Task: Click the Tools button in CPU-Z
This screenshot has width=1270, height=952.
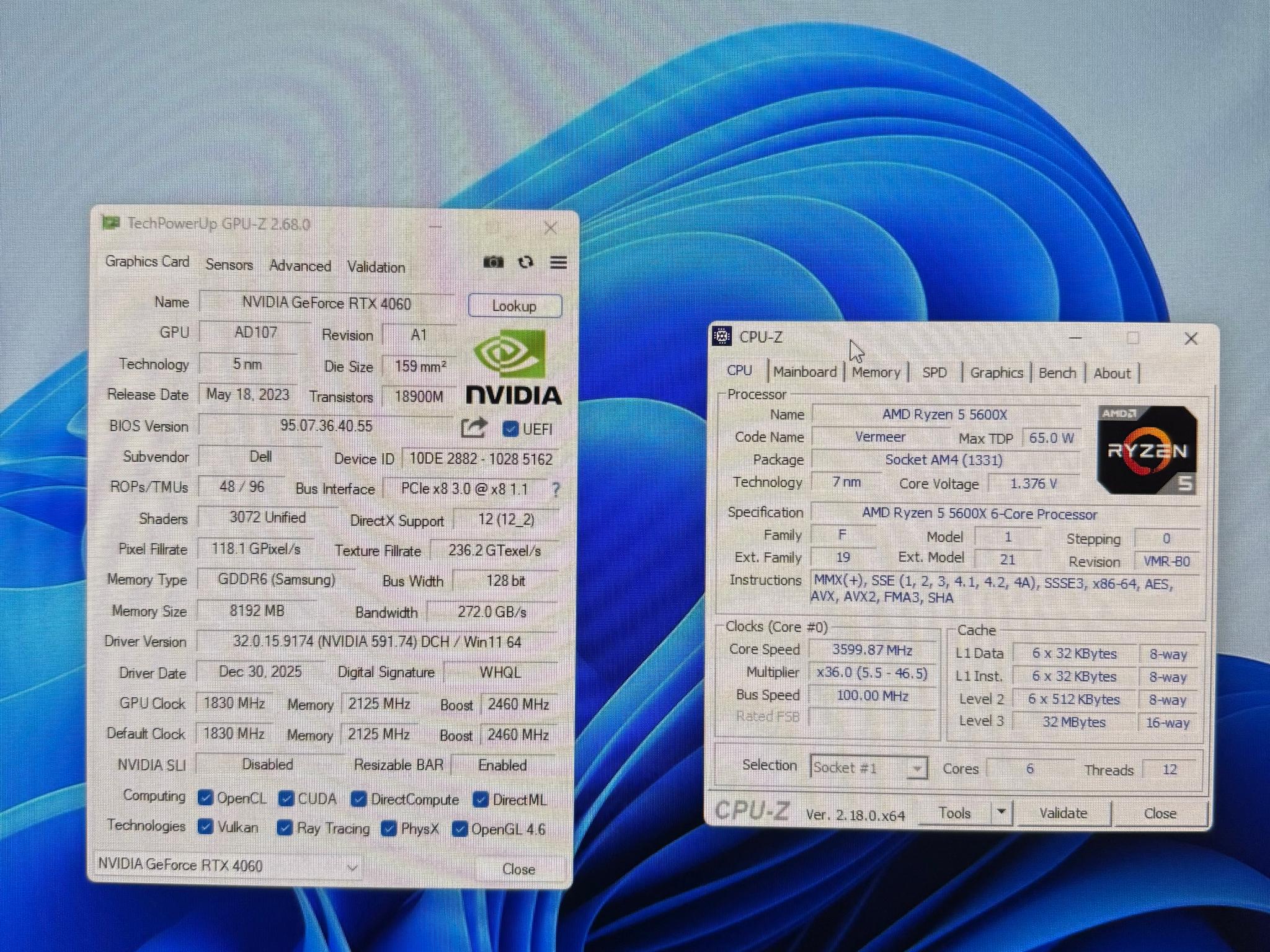Action: click(x=955, y=813)
